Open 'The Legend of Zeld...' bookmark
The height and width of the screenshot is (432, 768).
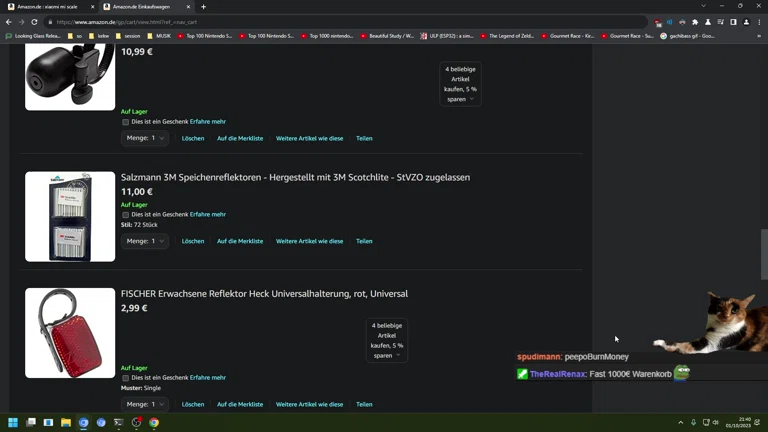point(507,36)
